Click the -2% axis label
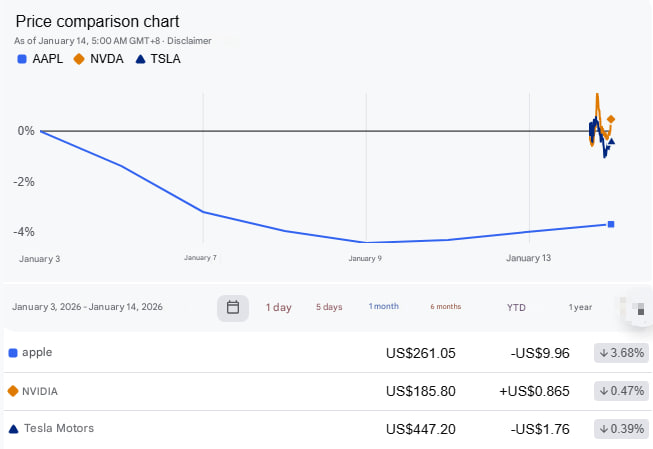653x449 pixels. click(24, 182)
